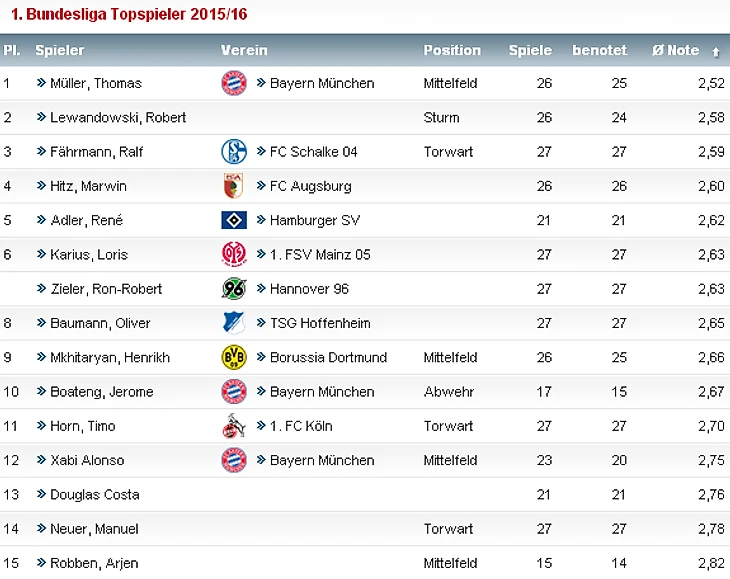Click the Hannover 96 club logo
Viewport: 730px width, 579px height.
(234, 289)
